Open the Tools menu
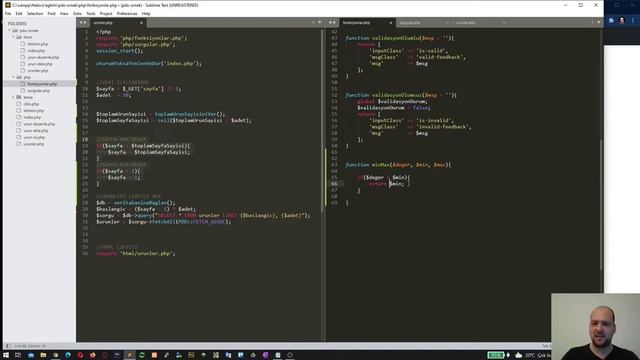This screenshot has height=360, width=640. point(91,13)
